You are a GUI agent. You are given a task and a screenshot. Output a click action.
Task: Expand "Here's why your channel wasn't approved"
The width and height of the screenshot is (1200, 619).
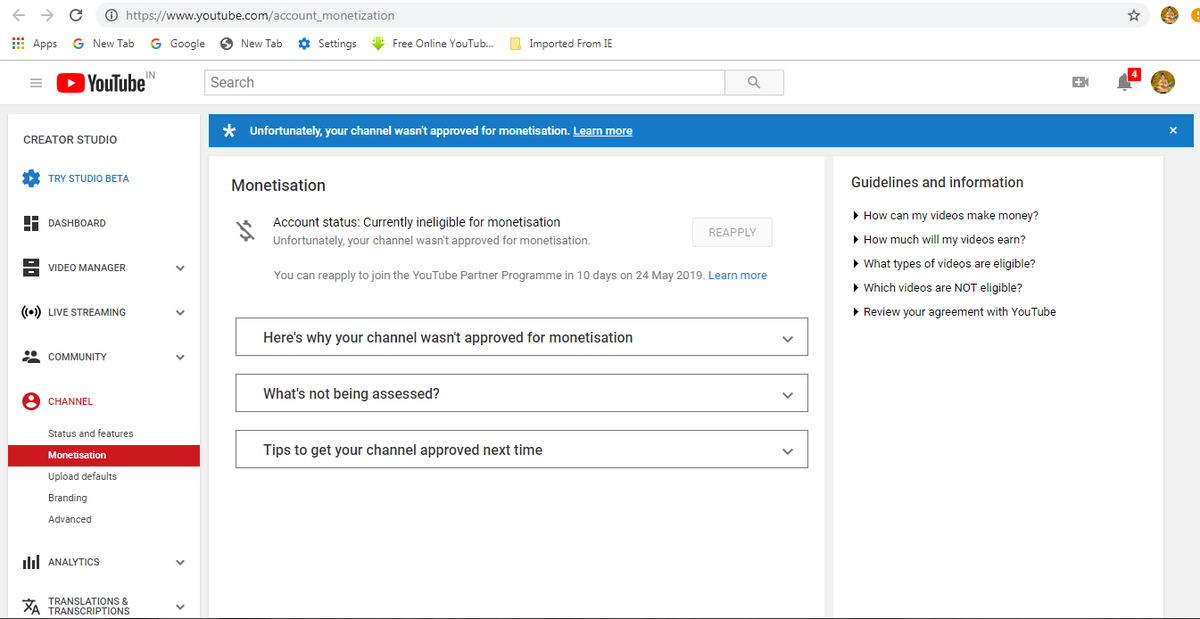pos(521,337)
